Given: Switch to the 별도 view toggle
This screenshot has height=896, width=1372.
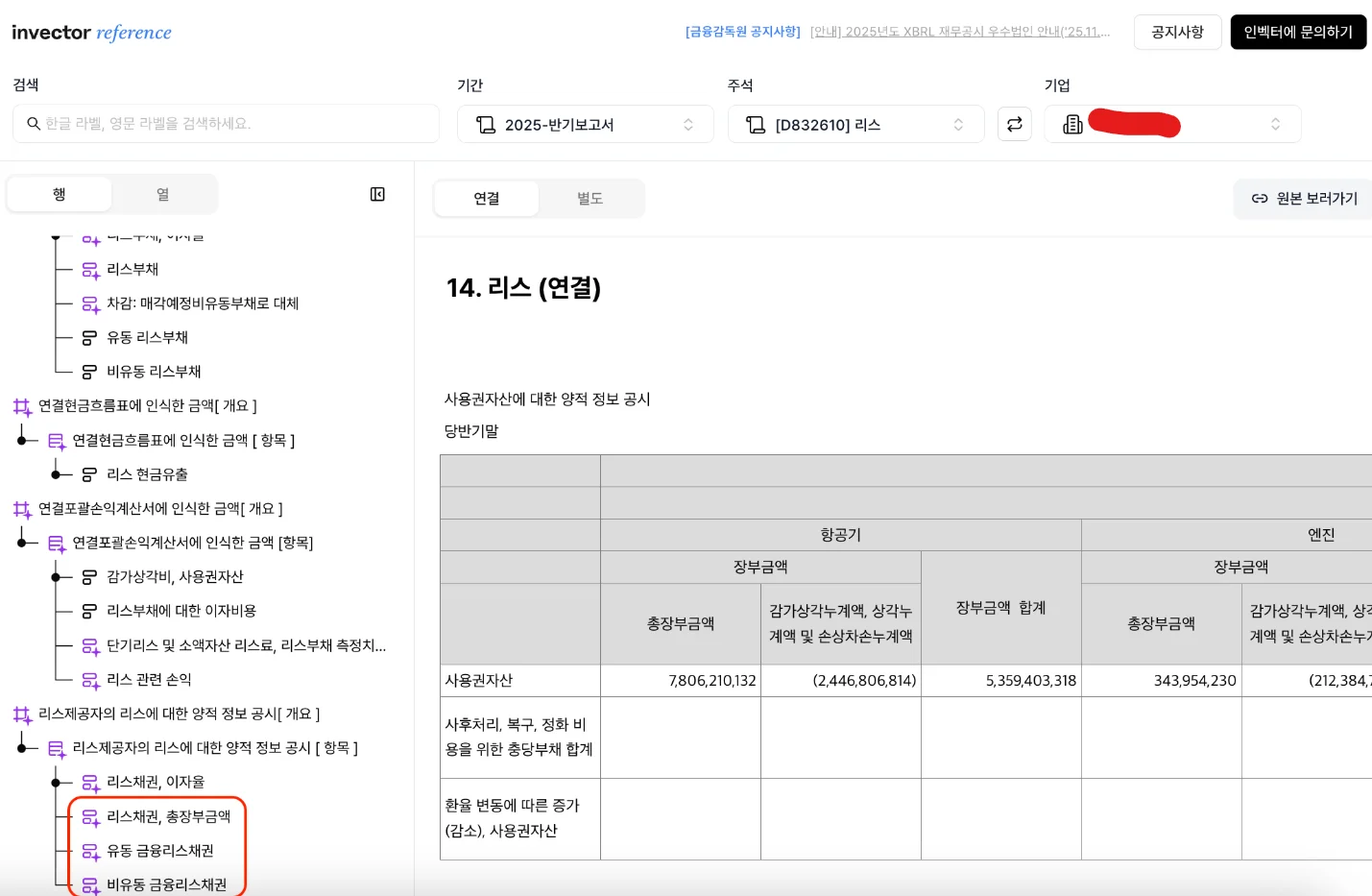Looking at the screenshot, I should pos(590,199).
